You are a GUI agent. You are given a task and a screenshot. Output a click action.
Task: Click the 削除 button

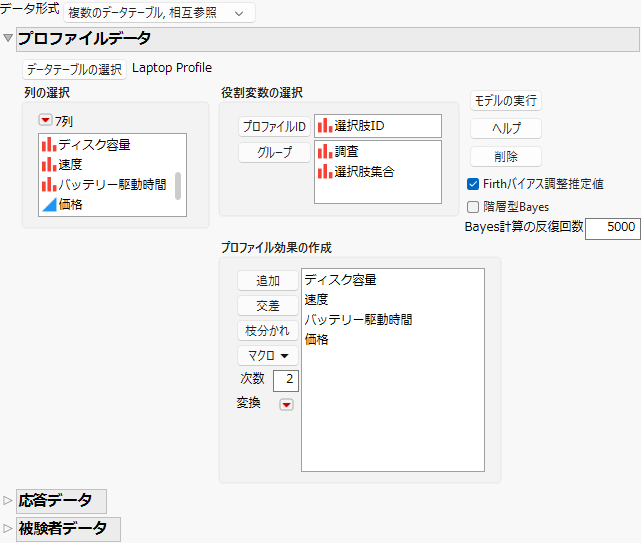click(x=506, y=156)
